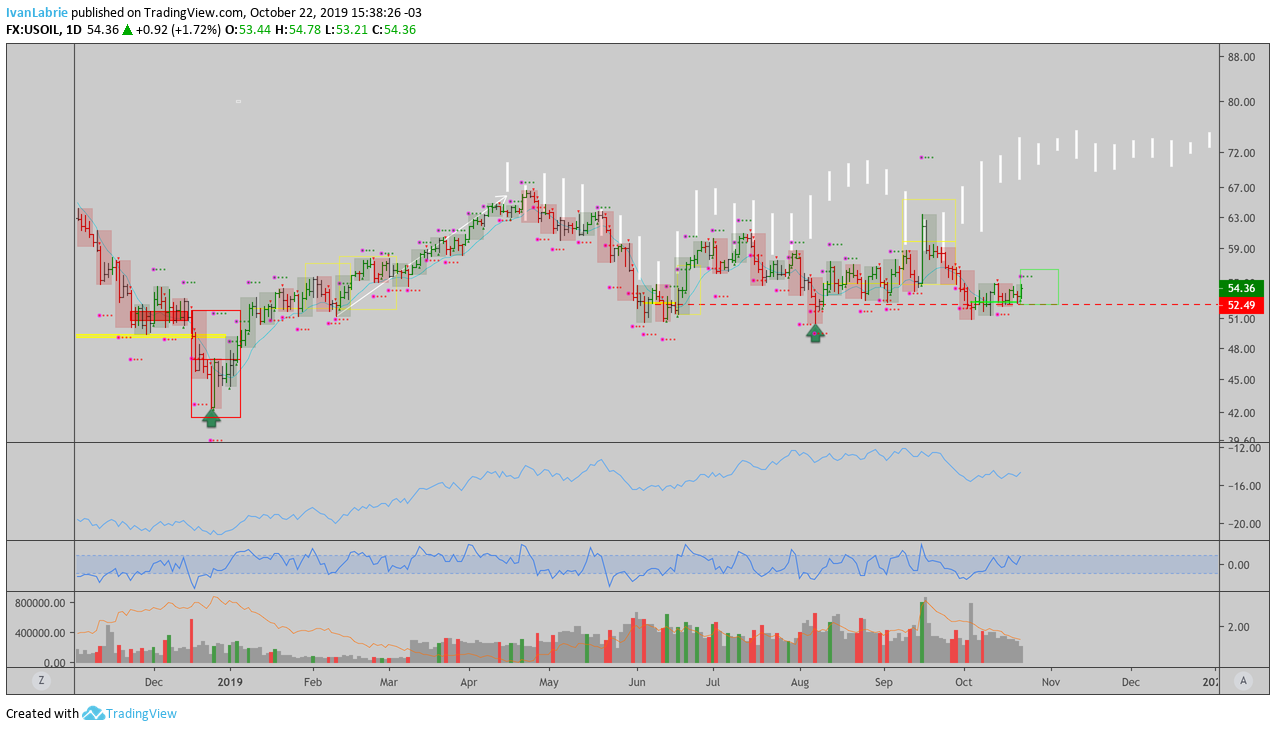Click the Feb label on the time axis
Image resolution: width=1276 pixels, height=731 pixels.
coord(312,682)
